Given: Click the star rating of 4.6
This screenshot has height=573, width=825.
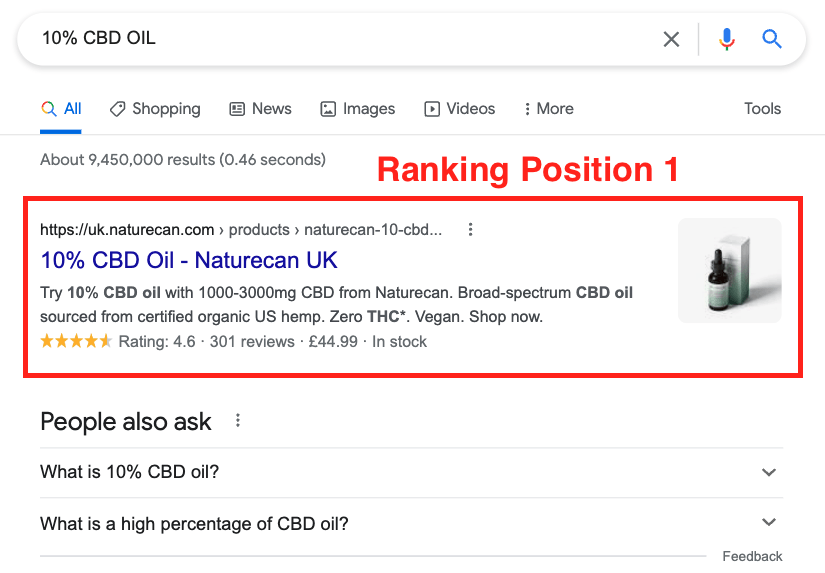Looking at the screenshot, I should click(x=76, y=341).
